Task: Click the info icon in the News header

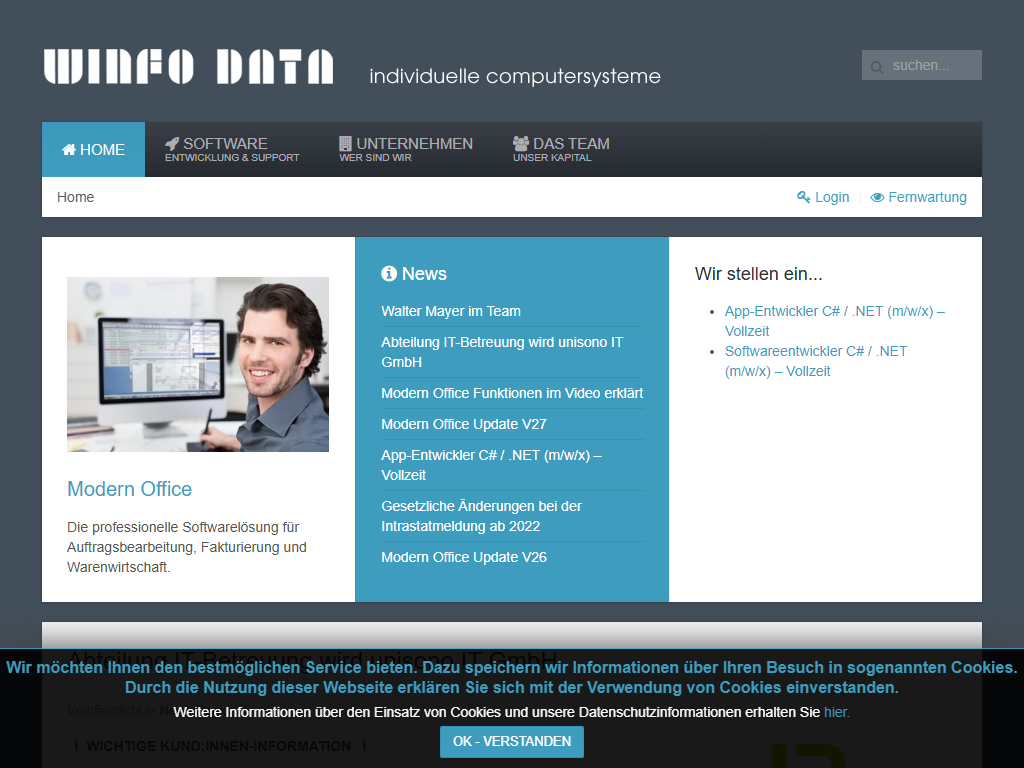Action: coord(389,273)
